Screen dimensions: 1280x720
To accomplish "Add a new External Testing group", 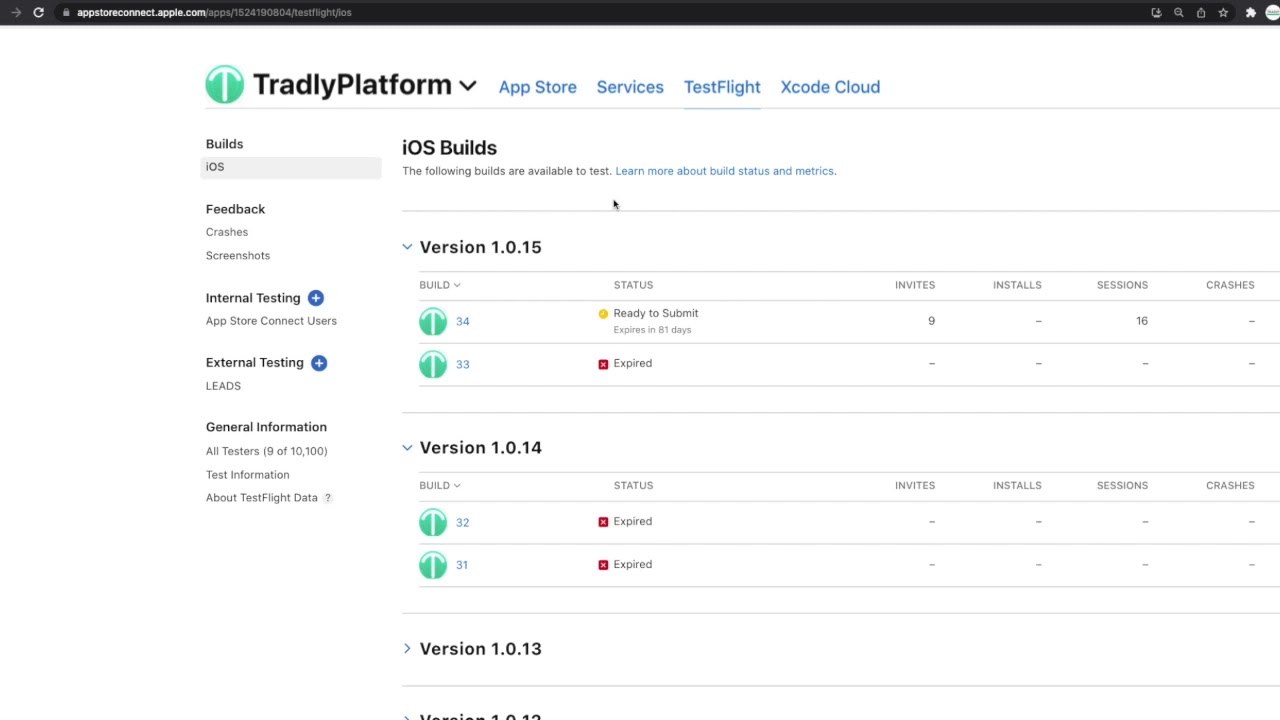I will click(x=319, y=363).
